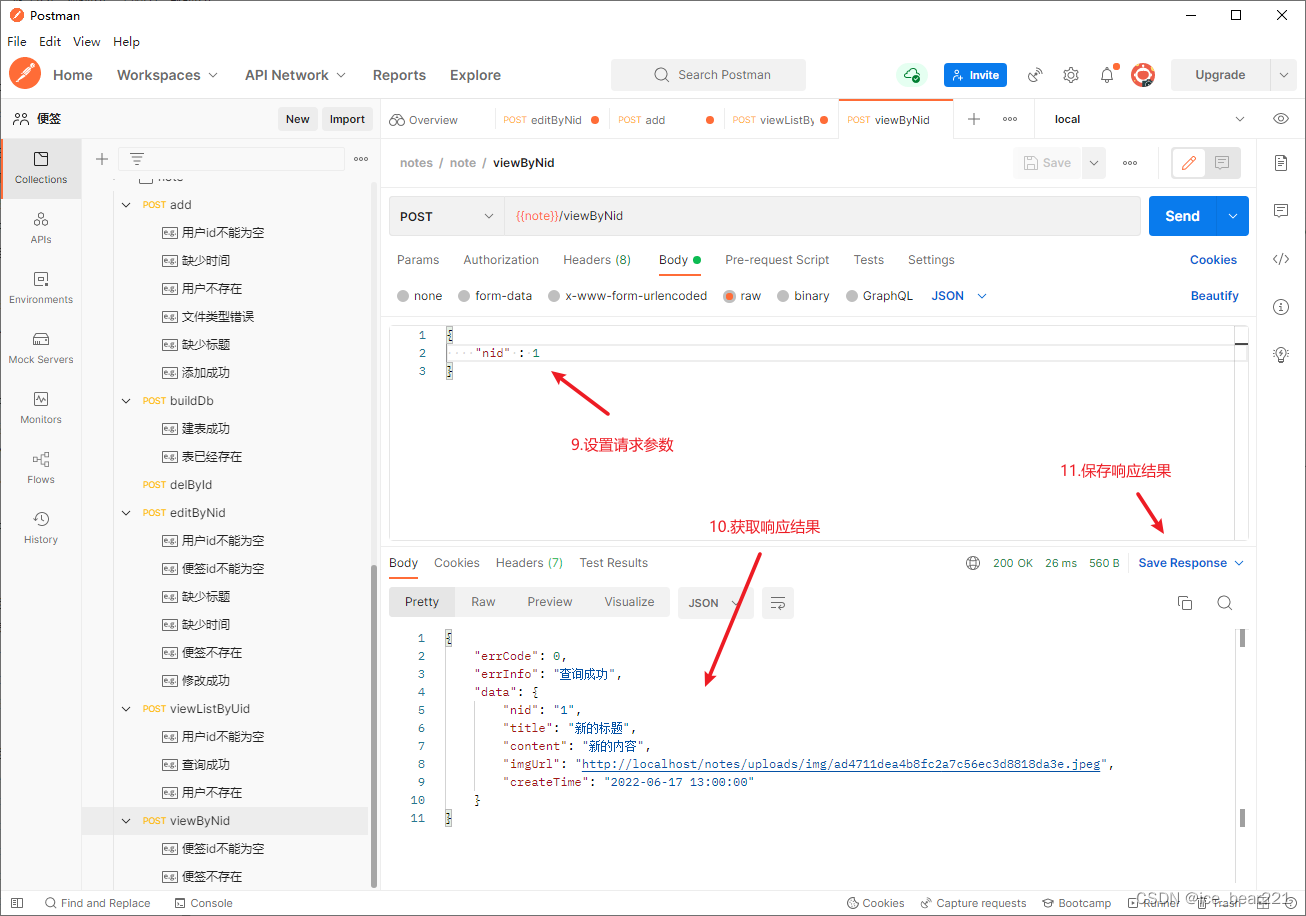Click the Search Postman box
The height and width of the screenshot is (916, 1306).
tap(708, 75)
